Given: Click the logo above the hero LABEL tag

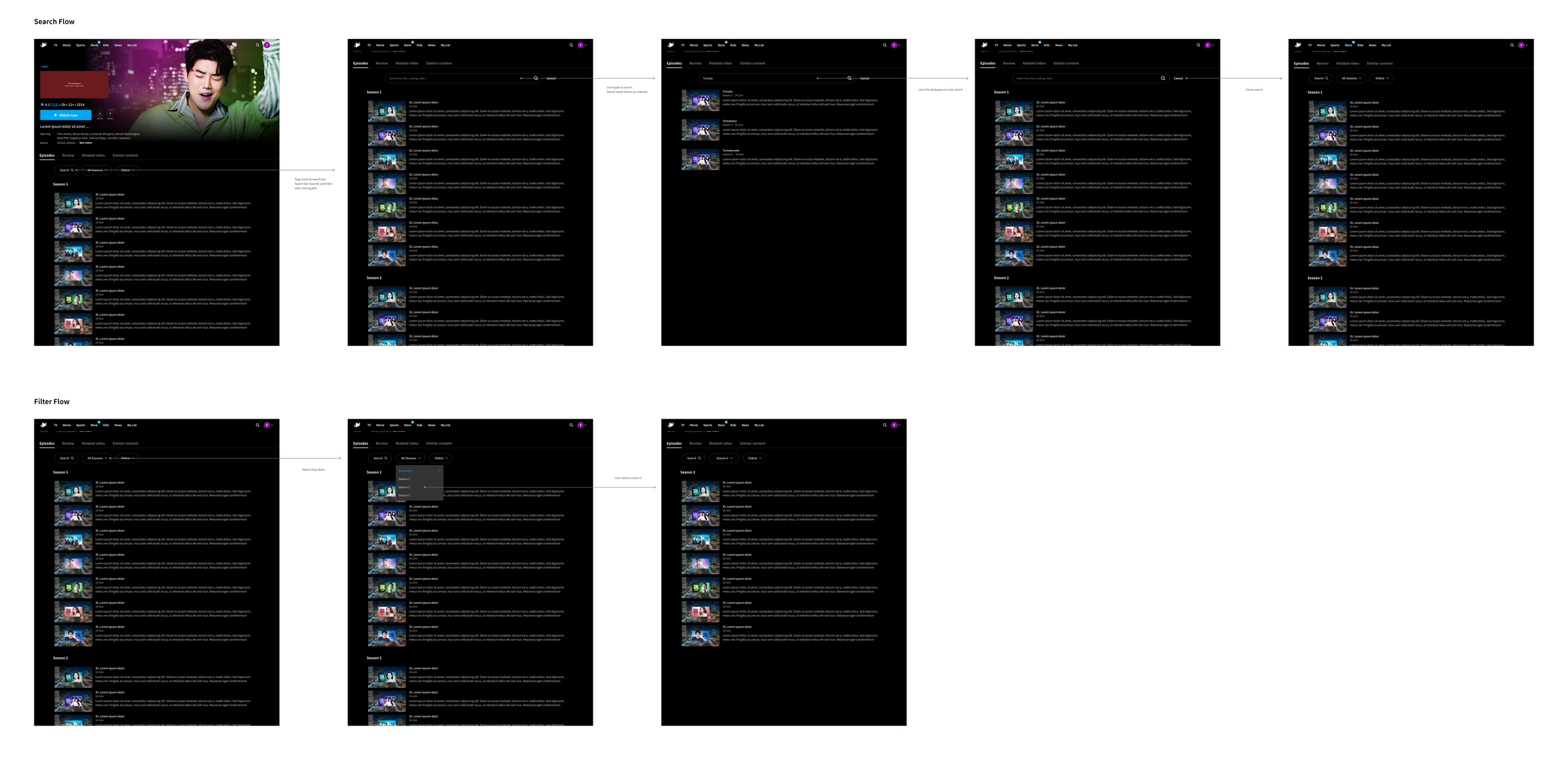Looking at the screenshot, I should pos(43,45).
